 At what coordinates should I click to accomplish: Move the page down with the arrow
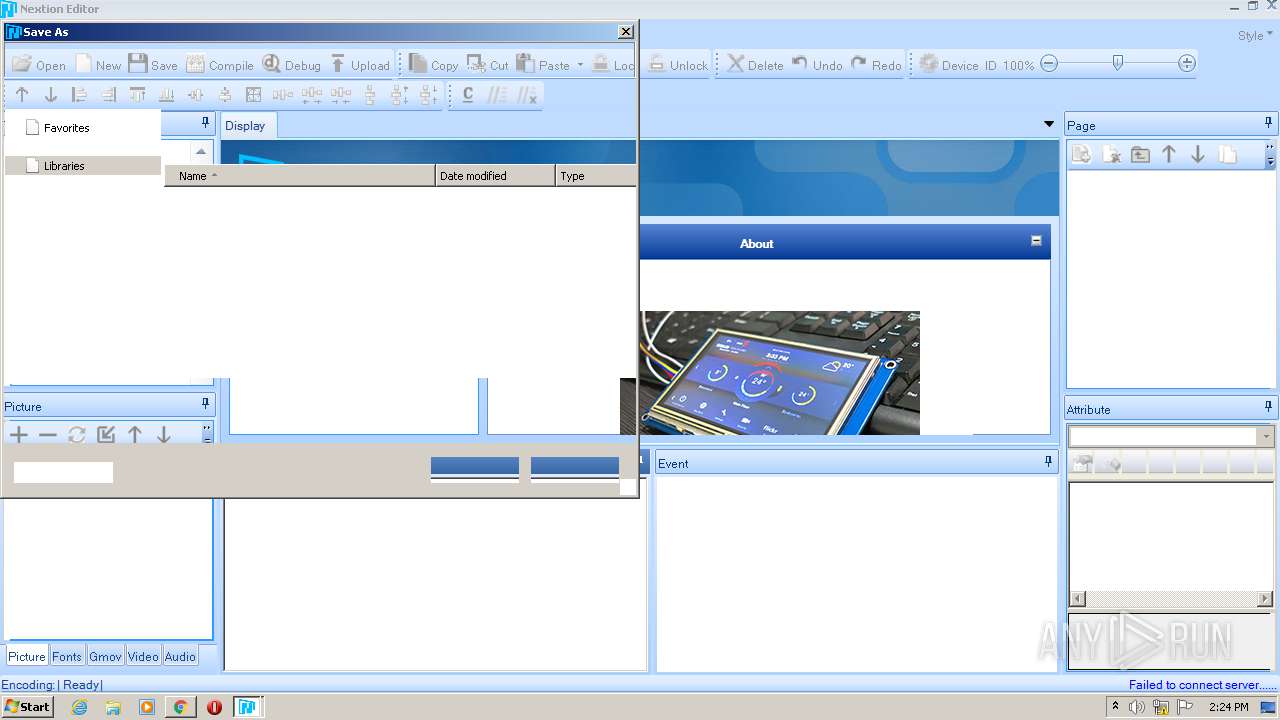pyautogui.click(x=1198, y=155)
